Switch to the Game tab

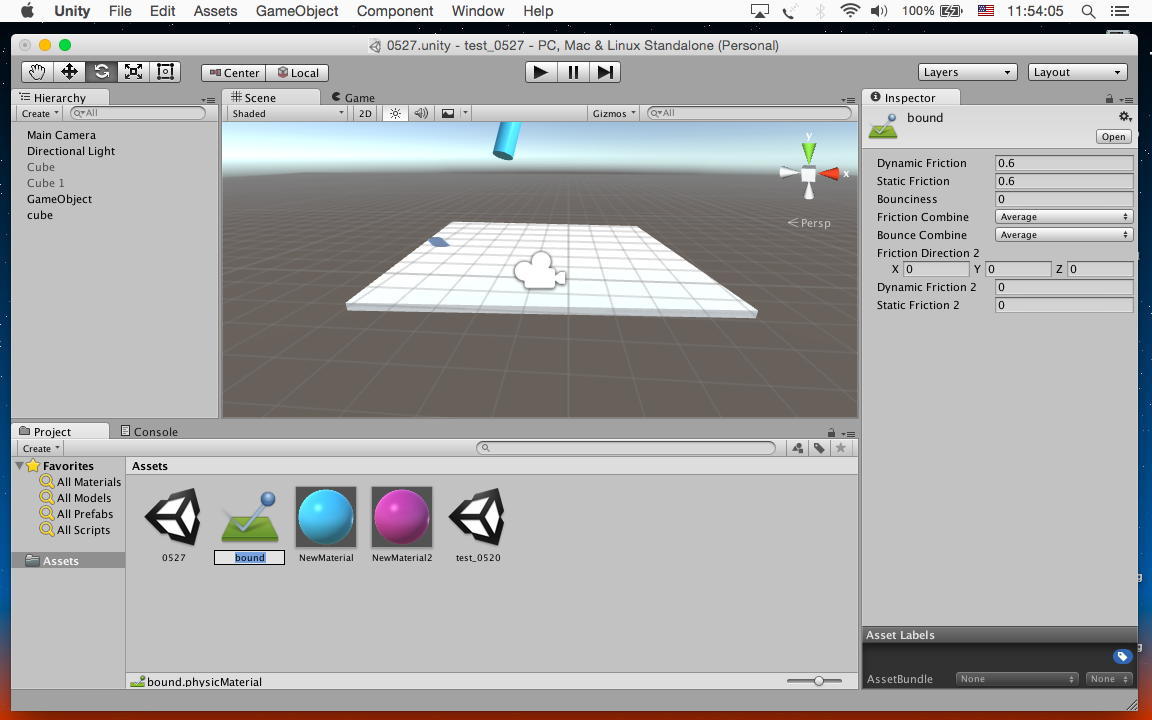click(x=353, y=98)
